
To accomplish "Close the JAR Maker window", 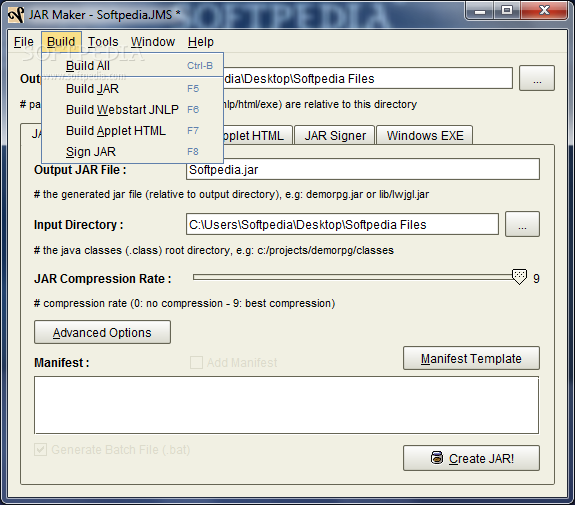I will tap(545, 11).
